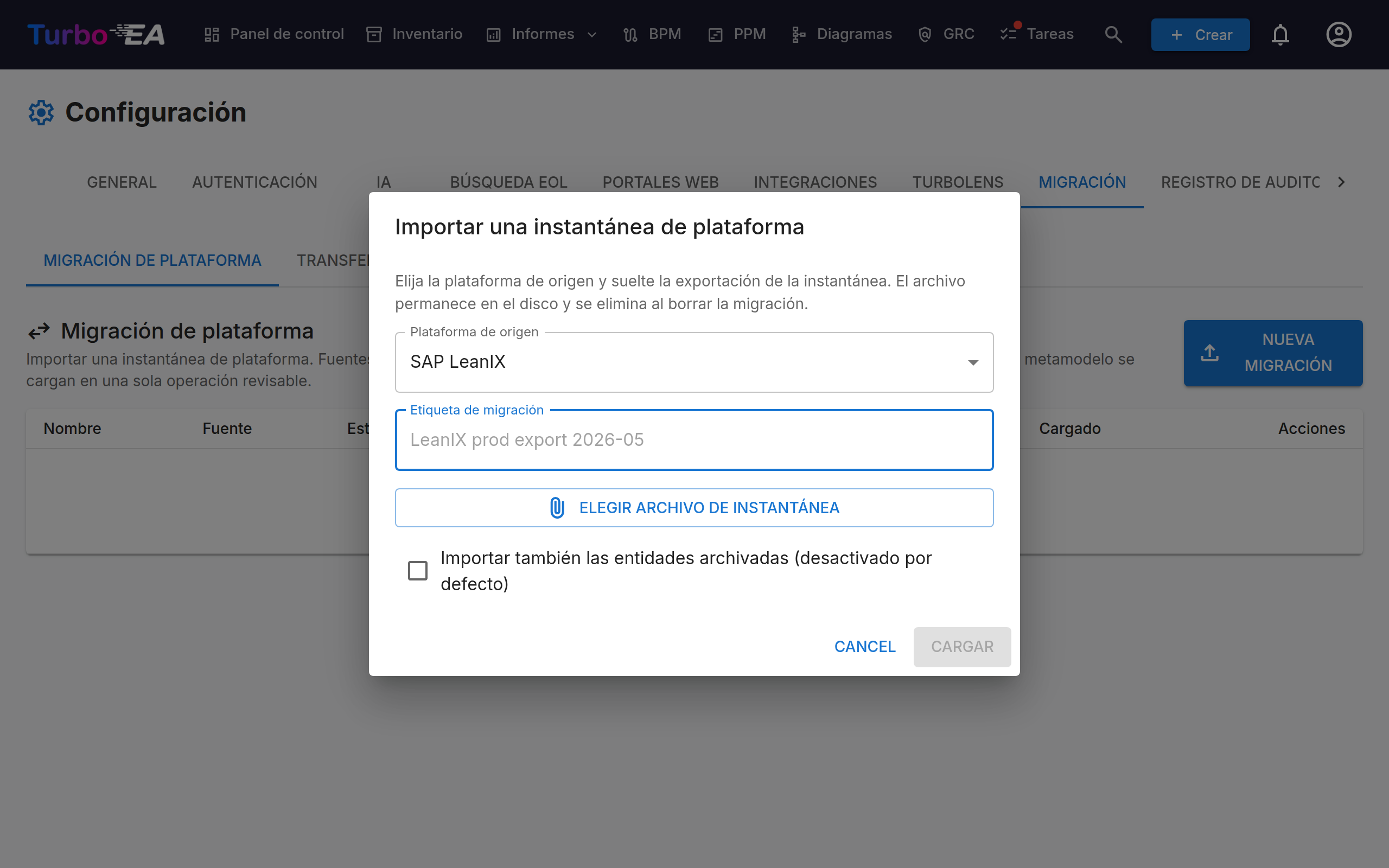Switch to the PORTALES WEB tab
This screenshot has height=868, width=1389.
[x=660, y=183]
